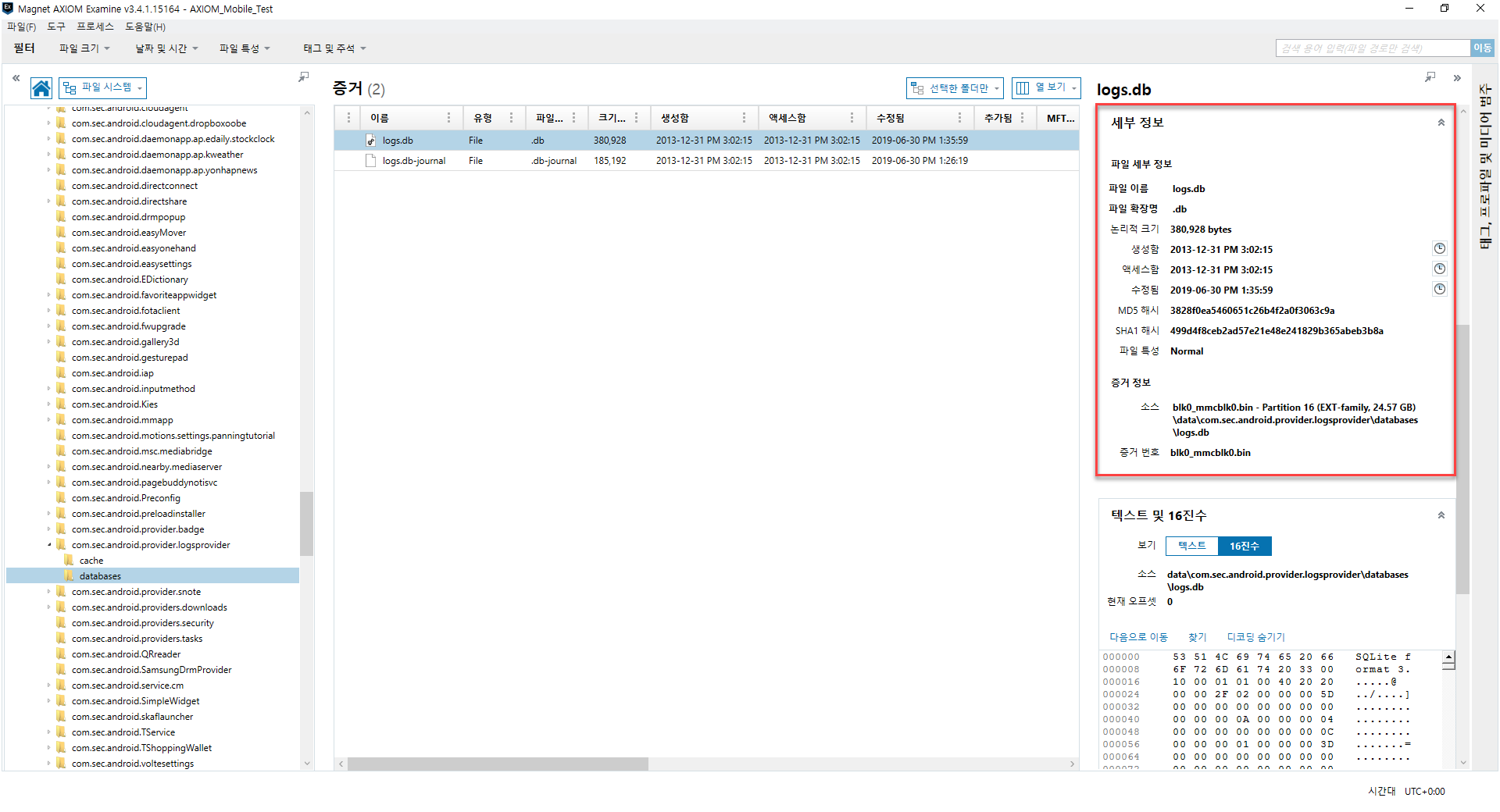
Task: Open the 날짜 및 시간 filter dropdown
Action: 166,48
